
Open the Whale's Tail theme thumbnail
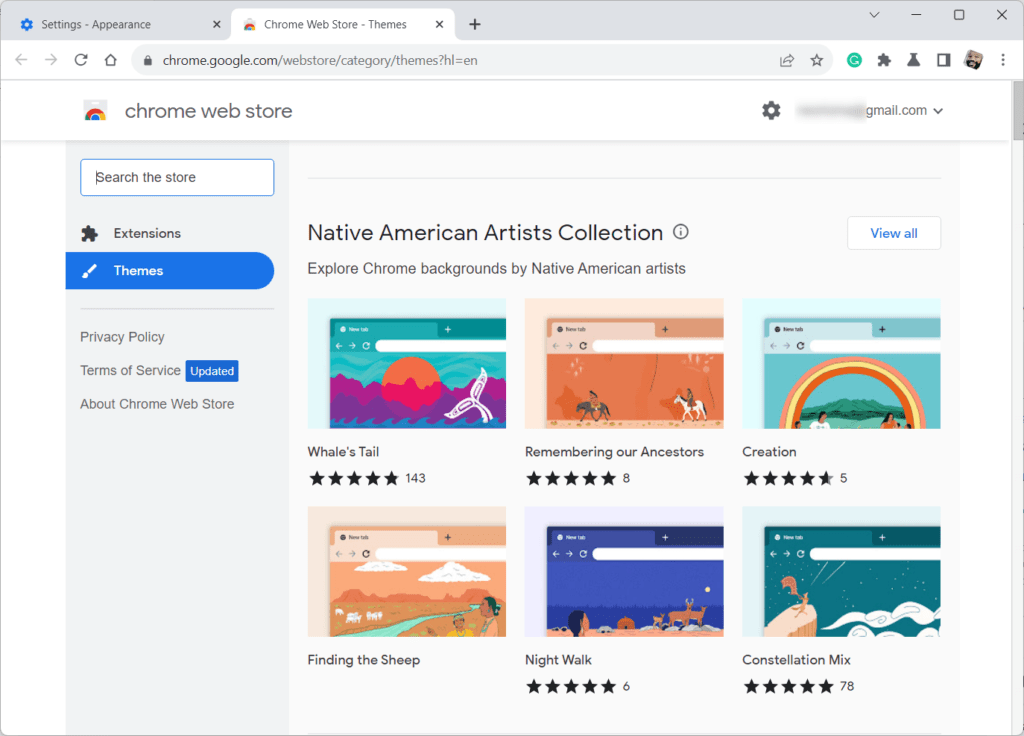pyautogui.click(x=406, y=363)
